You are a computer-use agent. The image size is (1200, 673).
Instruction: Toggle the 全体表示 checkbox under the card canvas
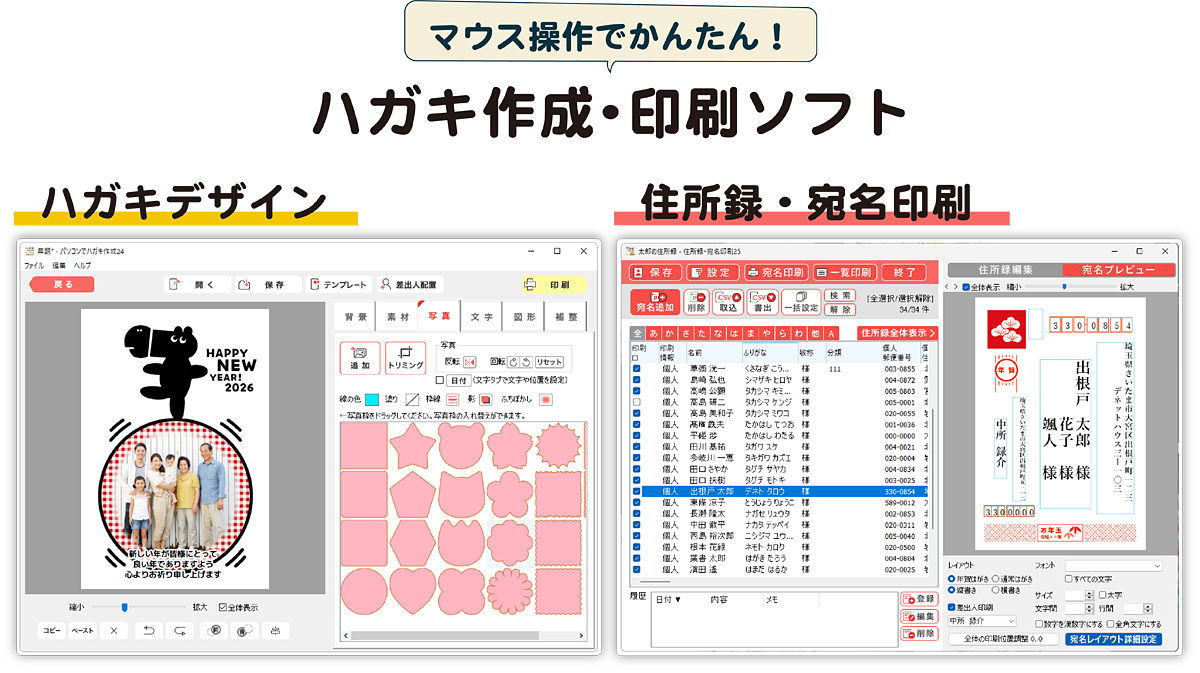coord(222,607)
